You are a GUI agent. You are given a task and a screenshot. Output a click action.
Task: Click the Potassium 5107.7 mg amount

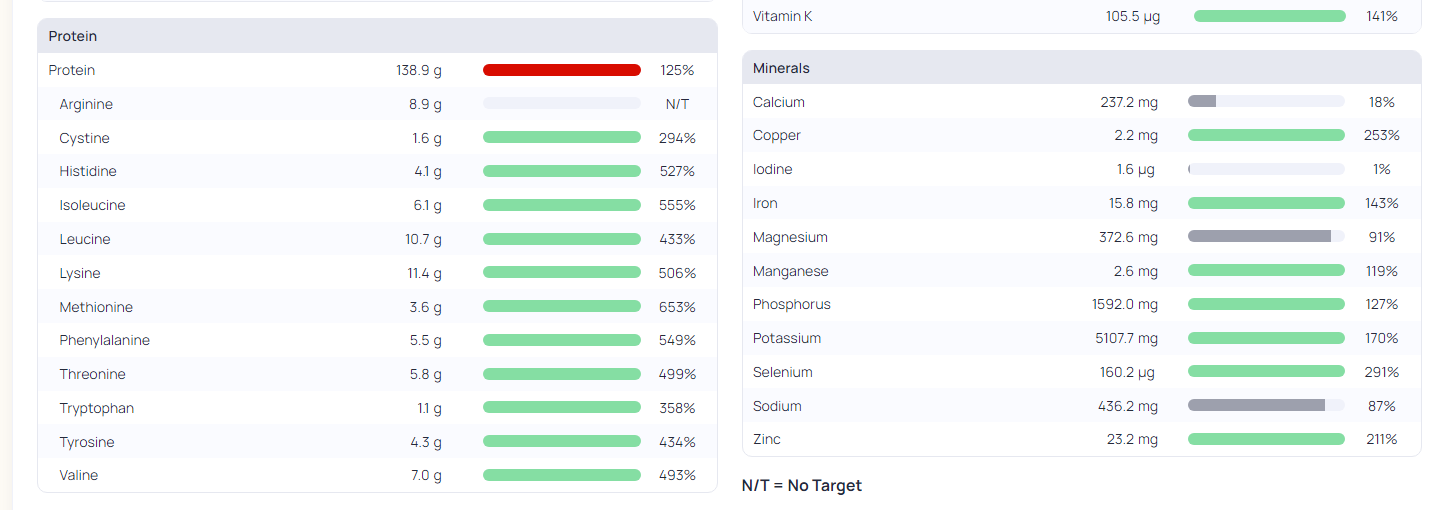coord(1127,338)
